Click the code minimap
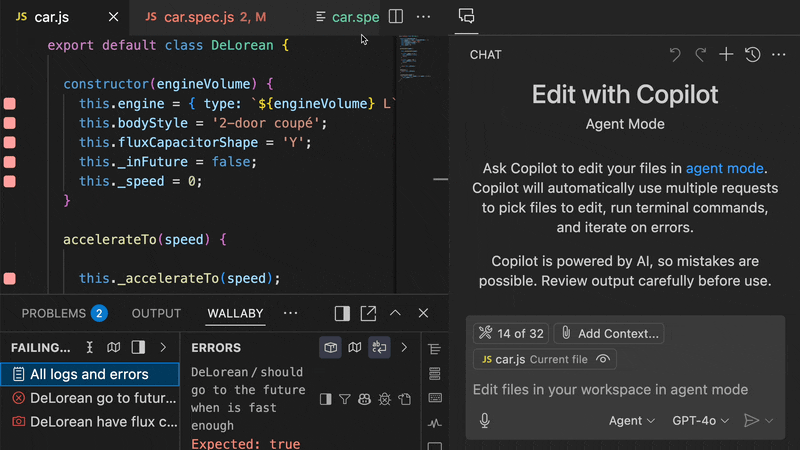The height and width of the screenshot is (450, 800). pyautogui.click(x=415, y=57)
